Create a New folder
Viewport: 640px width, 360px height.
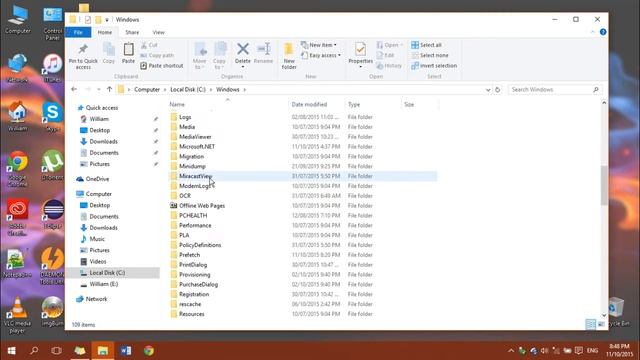(289, 56)
